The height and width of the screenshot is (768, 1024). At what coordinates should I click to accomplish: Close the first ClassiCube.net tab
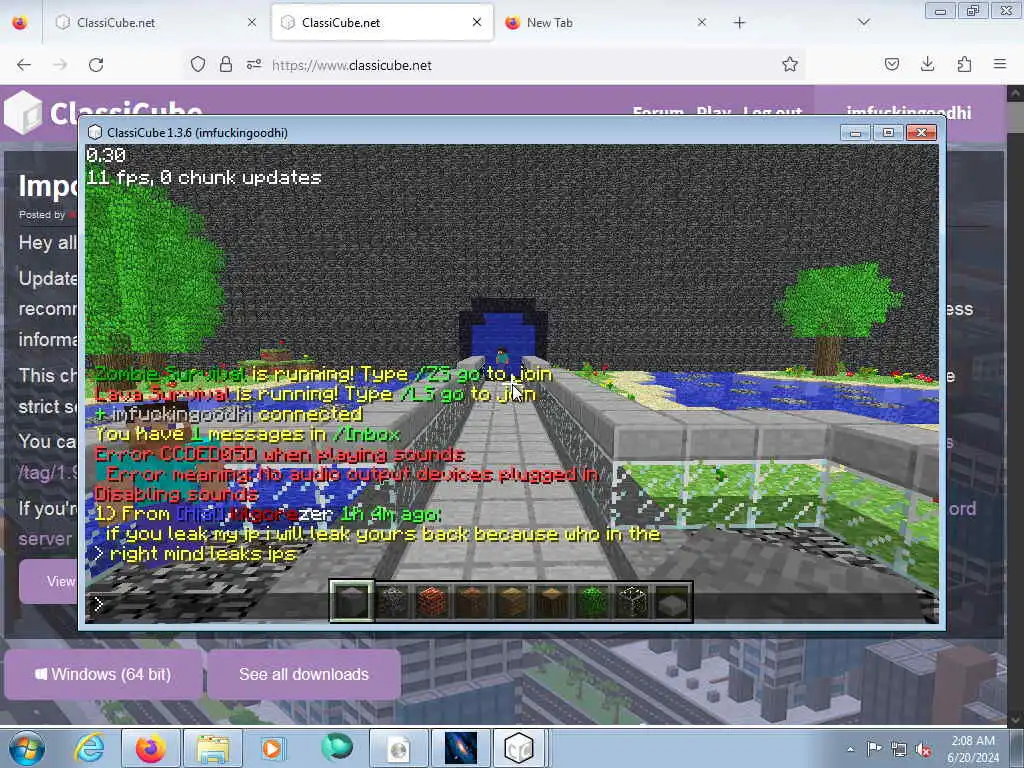251,22
